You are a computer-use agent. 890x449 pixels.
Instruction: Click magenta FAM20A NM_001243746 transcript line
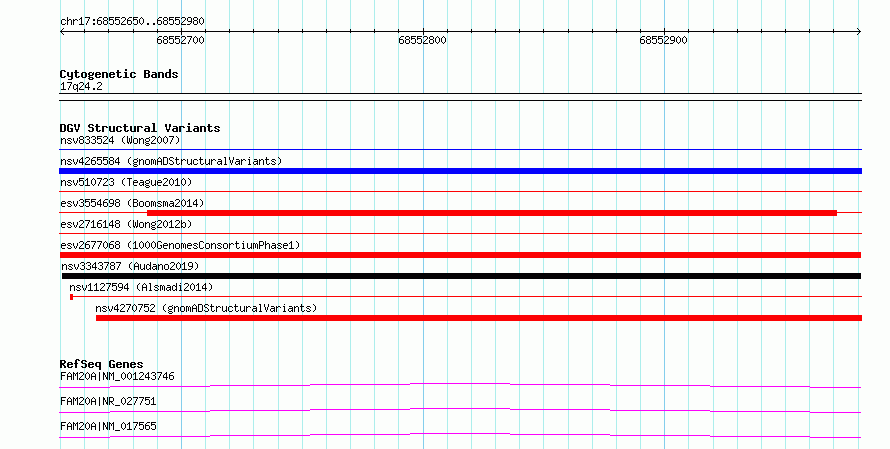460,385
